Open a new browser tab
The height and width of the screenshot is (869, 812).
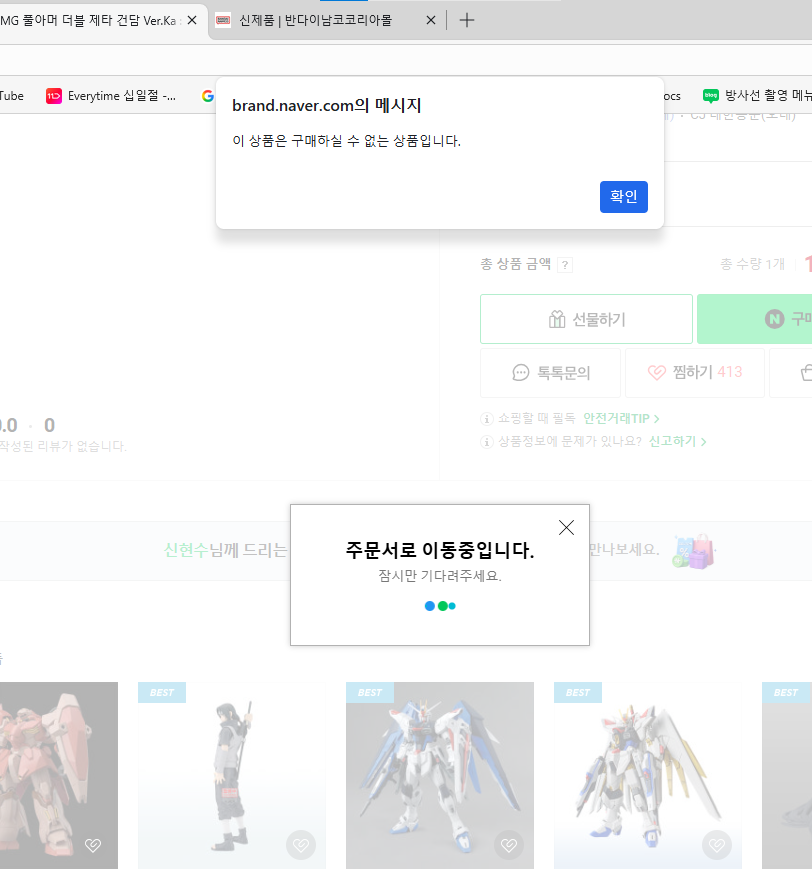click(466, 20)
